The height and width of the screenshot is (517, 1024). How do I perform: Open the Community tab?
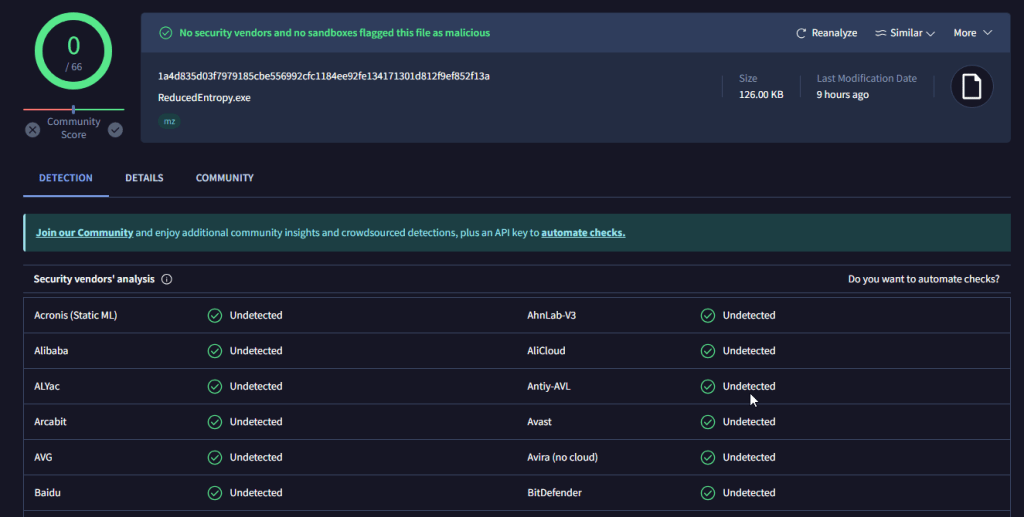pos(225,178)
